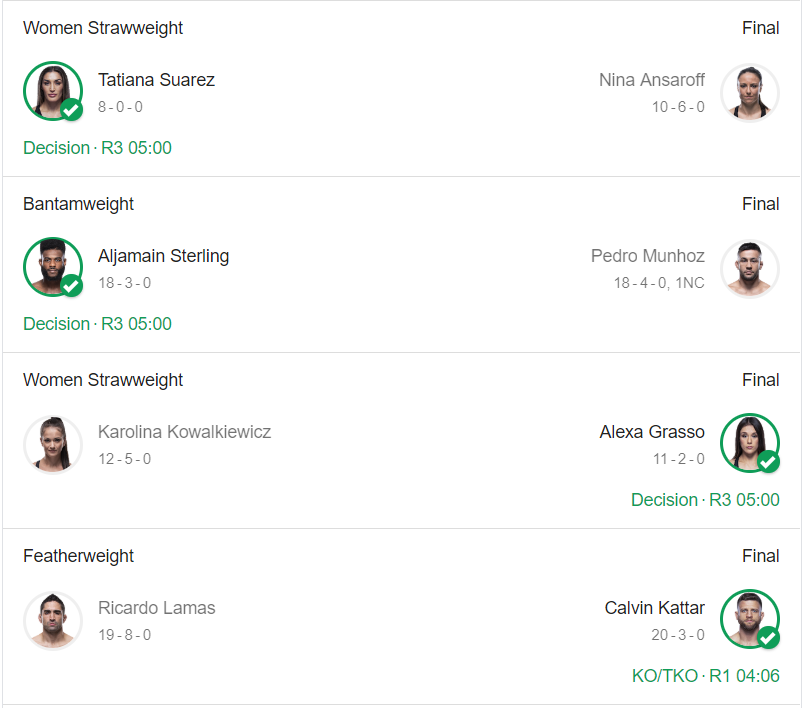Open Karolina Kowalkiewicz name link
The image size is (804, 708).
pos(184,432)
